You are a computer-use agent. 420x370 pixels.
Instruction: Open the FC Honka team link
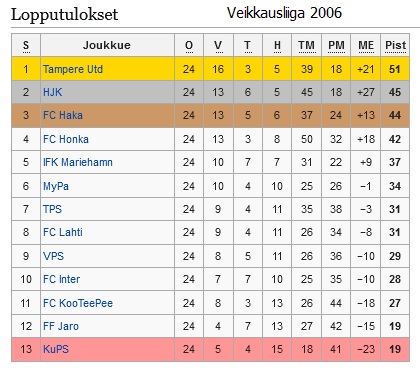click(x=66, y=139)
